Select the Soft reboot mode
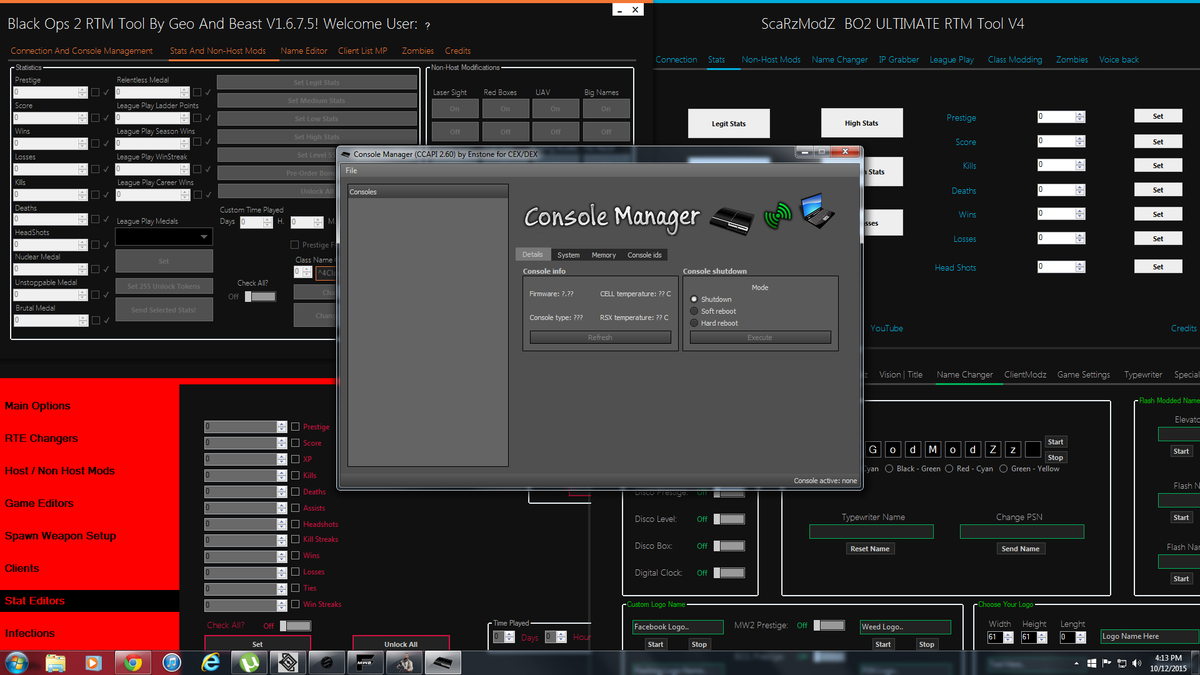The height and width of the screenshot is (675, 1200). point(695,311)
